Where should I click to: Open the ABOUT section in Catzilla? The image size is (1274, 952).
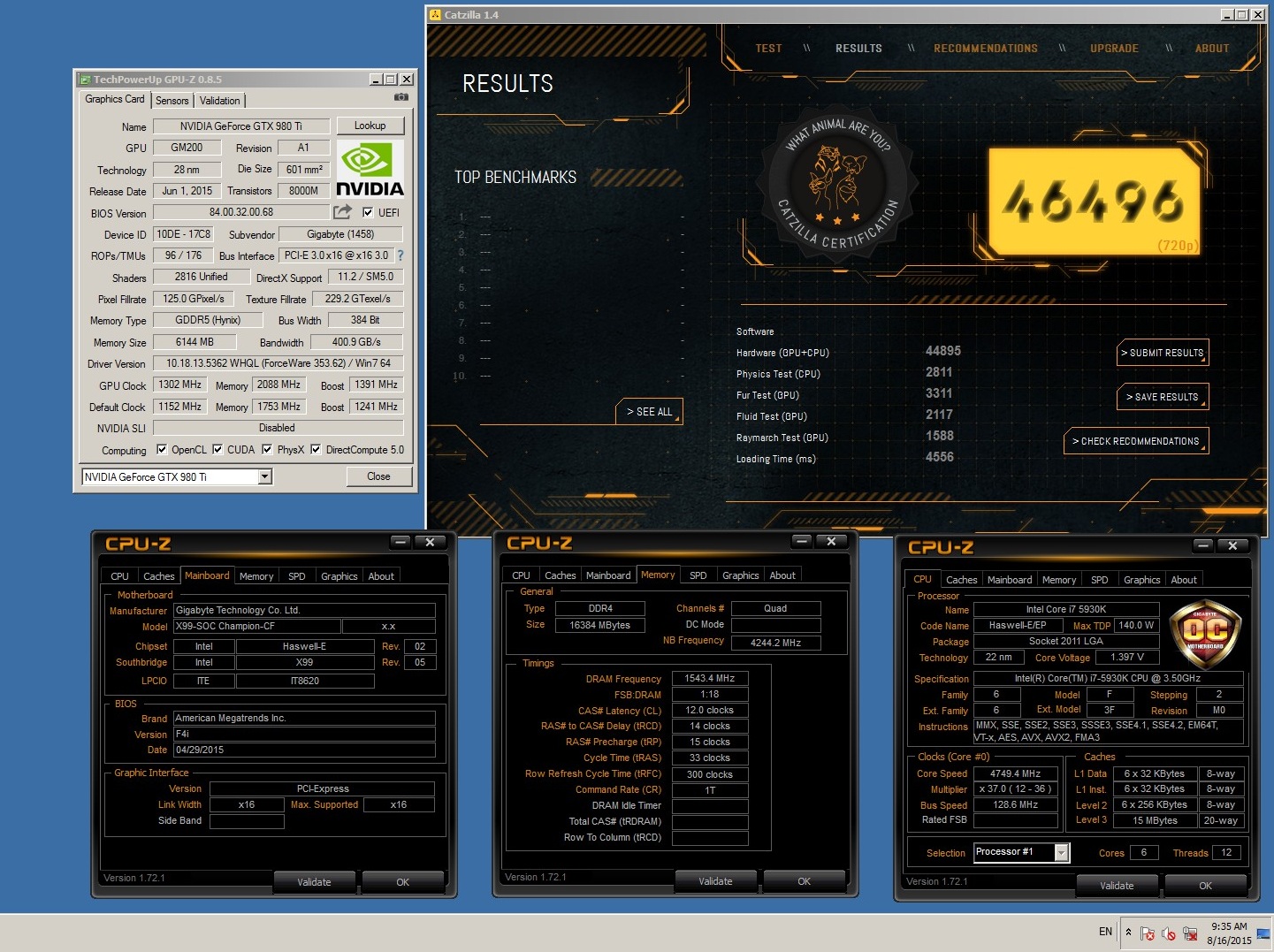tap(1212, 49)
